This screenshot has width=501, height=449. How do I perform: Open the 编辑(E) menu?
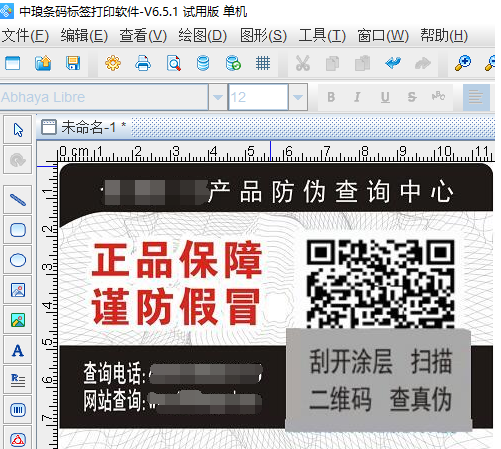tap(84, 35)
